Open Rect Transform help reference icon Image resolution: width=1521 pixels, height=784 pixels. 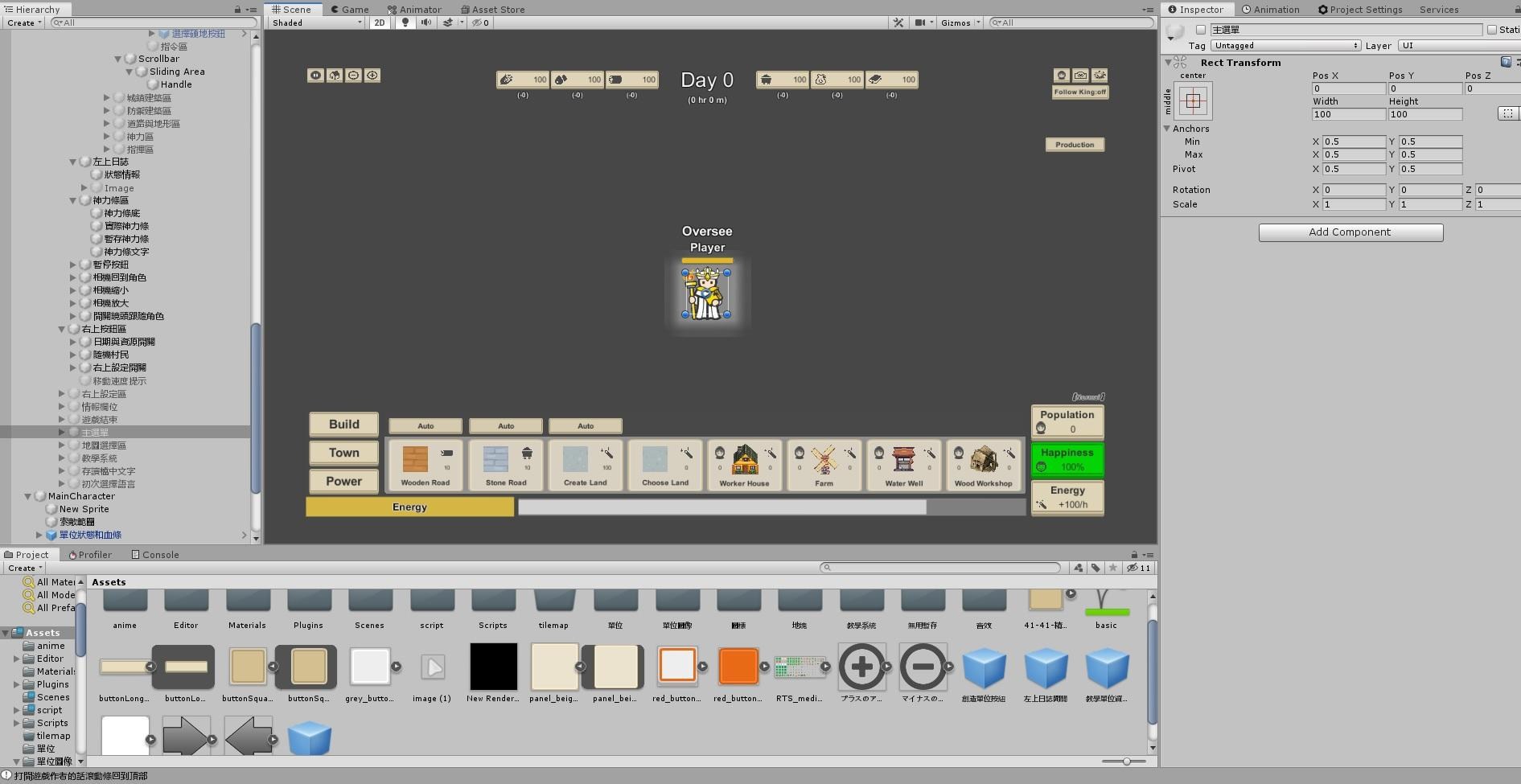(1506, 62)
